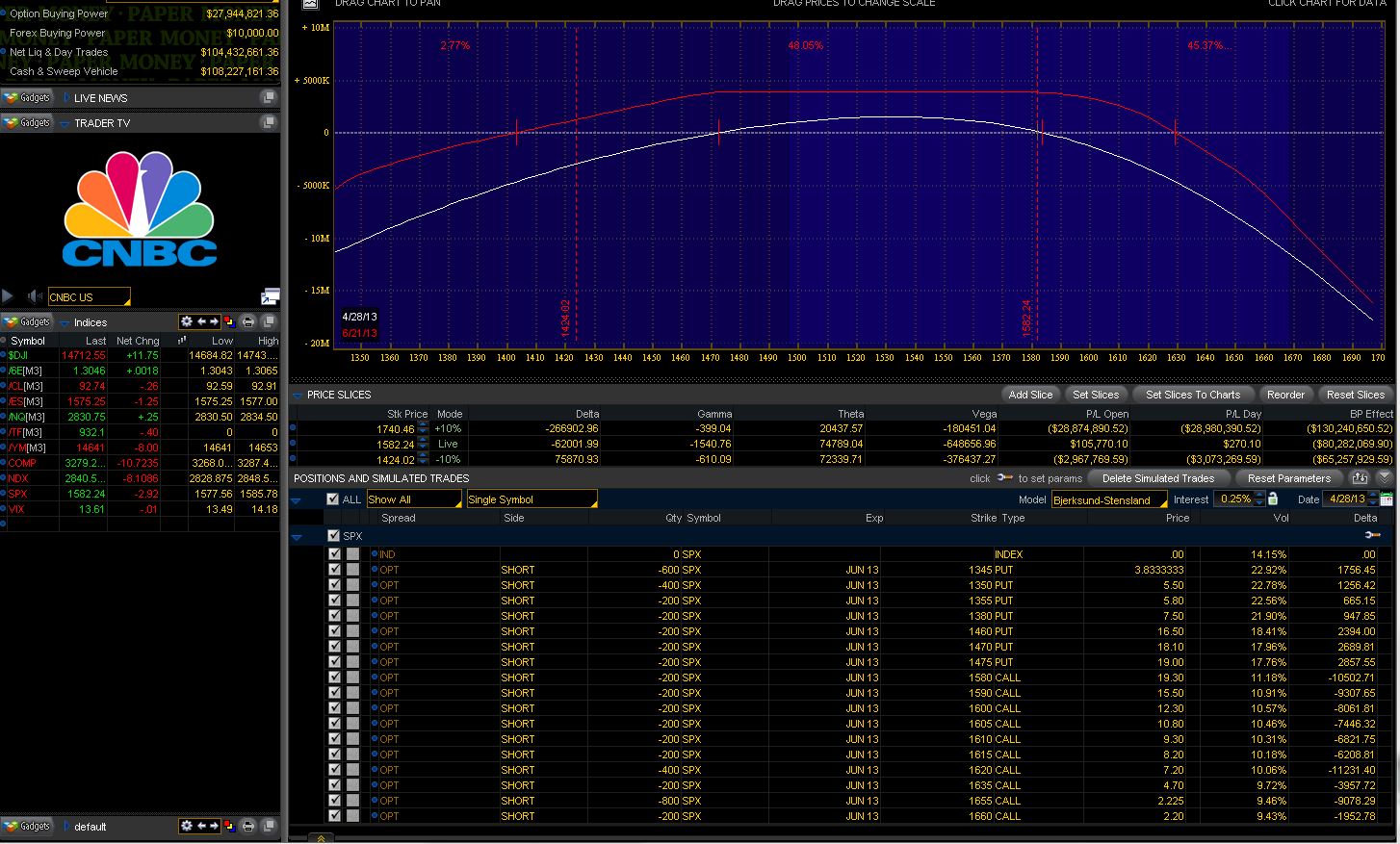Click the Add Slice button
This screenshot has width=1400, height=844.
click(1030, 395)
